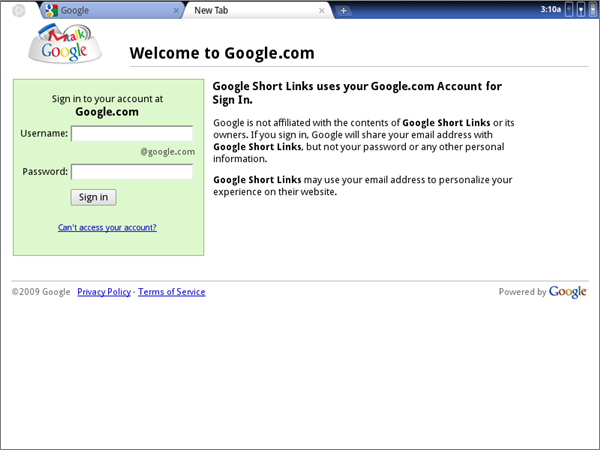Focus the Username text field
Image resolution: width=600 pixels, height=450 pixels.
132,133
